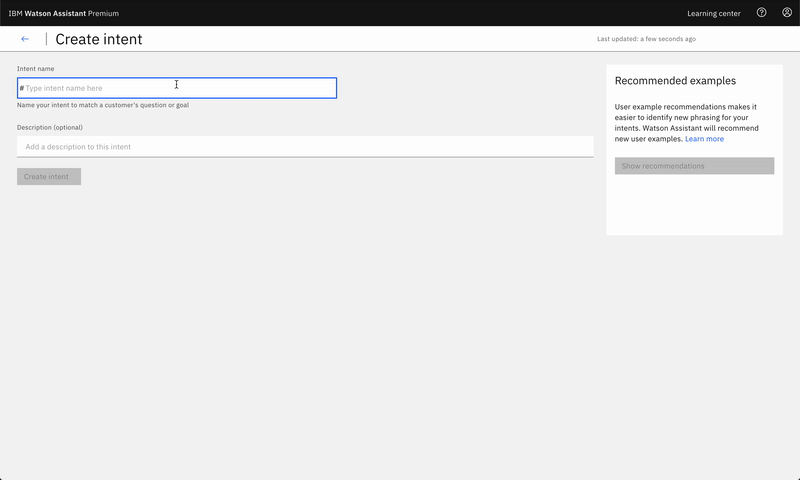800x480 pixels.
Task: Go back using the left arrow icon
Action: [25, 39]
